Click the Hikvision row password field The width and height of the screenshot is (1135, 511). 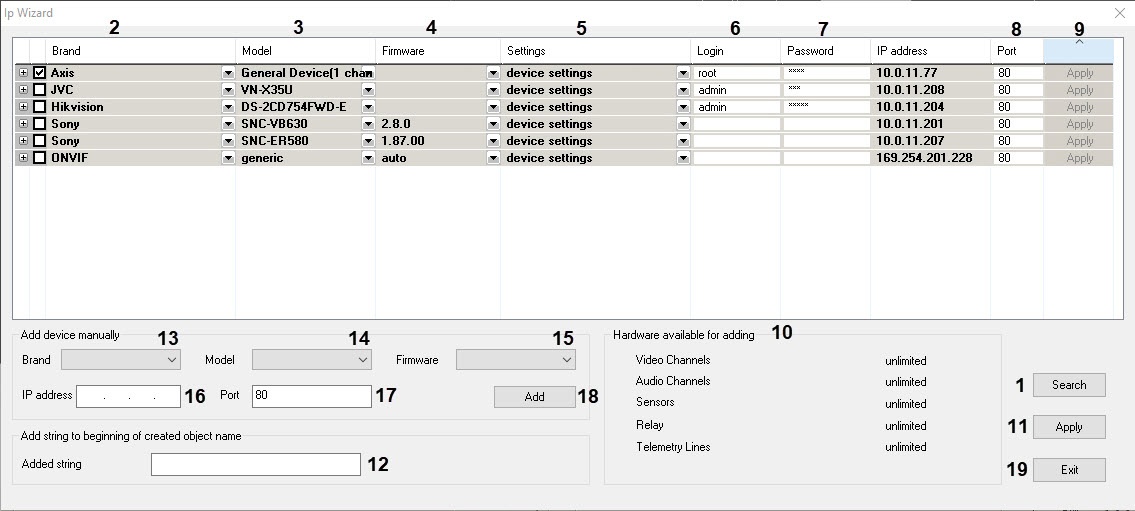point(826,107)
